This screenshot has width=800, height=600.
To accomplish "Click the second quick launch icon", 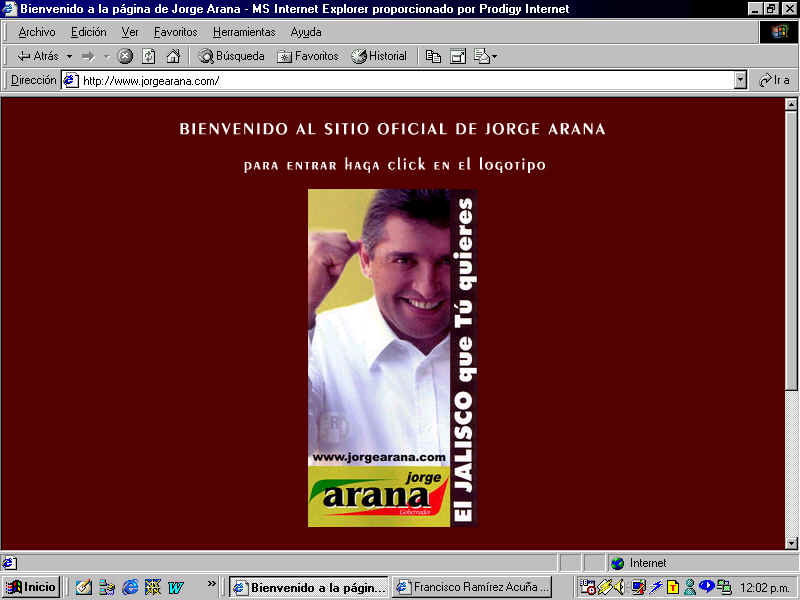I will point(107,588).
